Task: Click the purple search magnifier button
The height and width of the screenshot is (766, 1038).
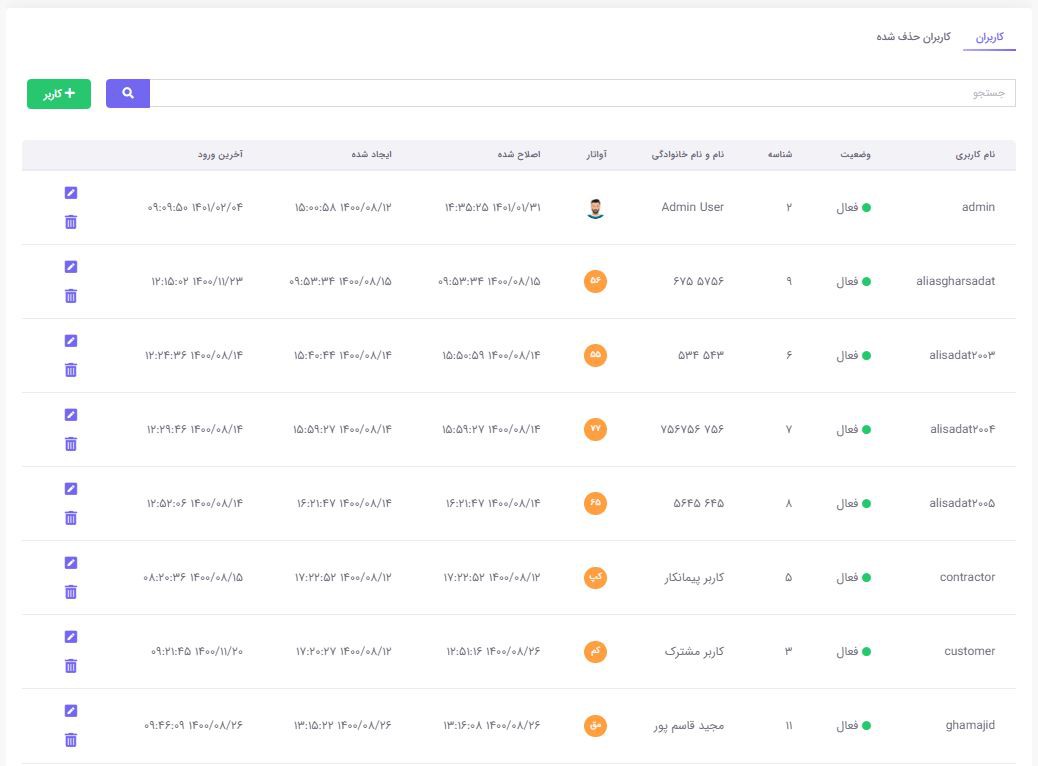Action: point(128,93)
